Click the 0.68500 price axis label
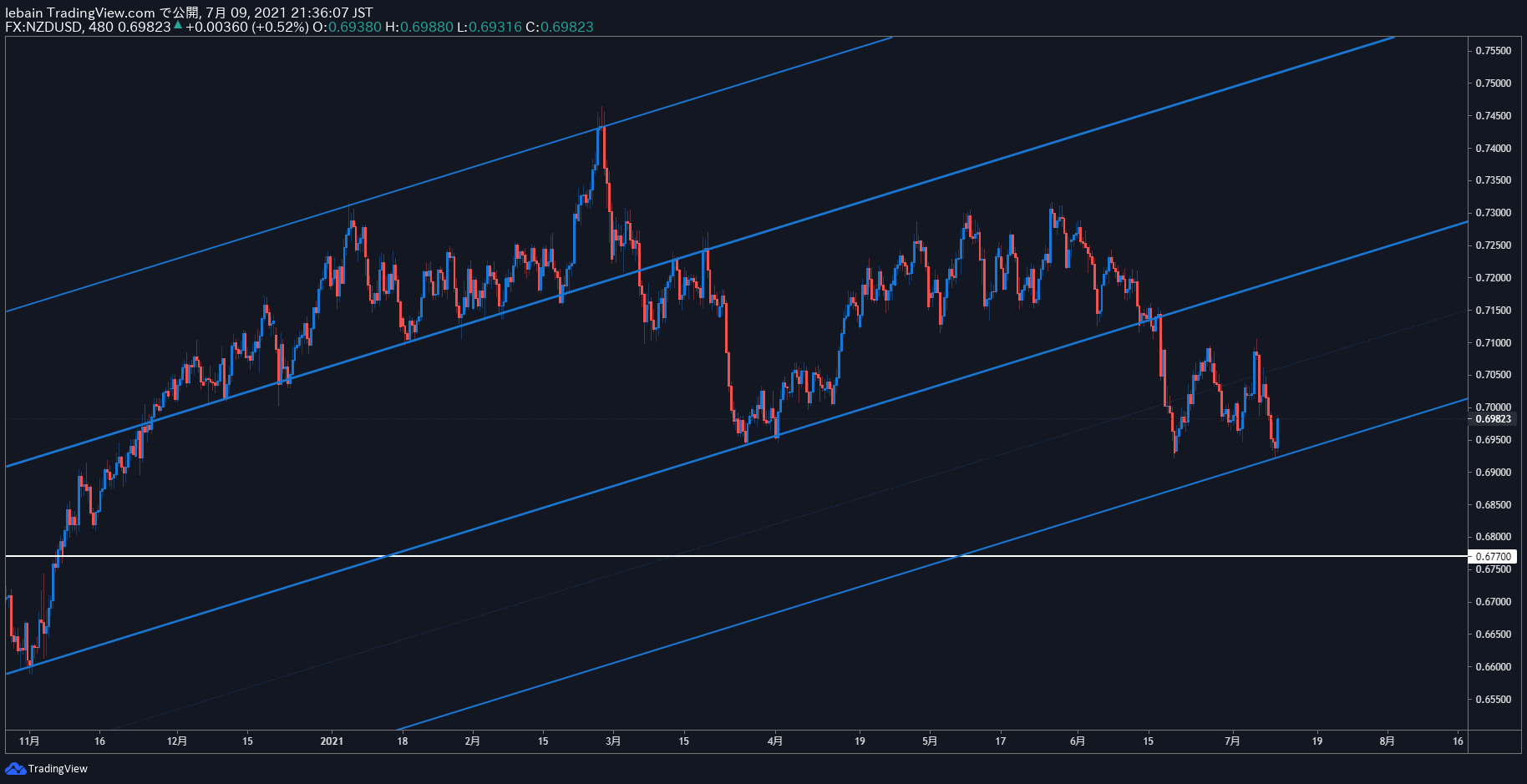The width and height of the screenshot is (1527, 784). pyautogui.click(x=1493, y=505)
